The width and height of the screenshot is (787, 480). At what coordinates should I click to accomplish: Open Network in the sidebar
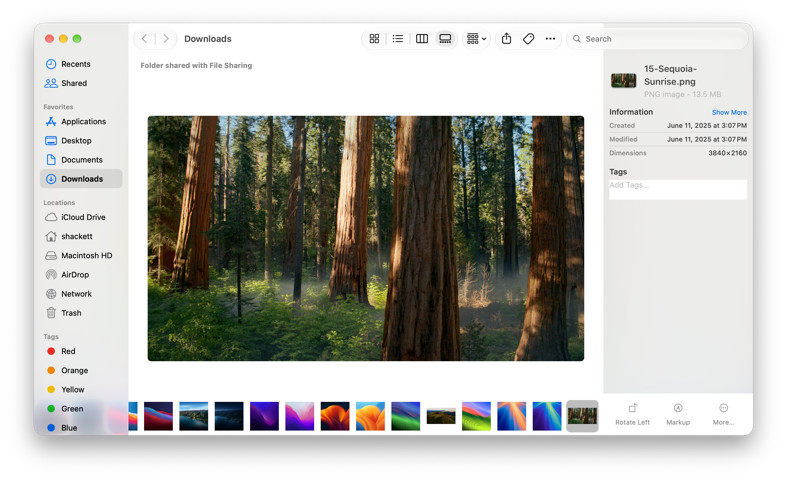tap(81, 294)
